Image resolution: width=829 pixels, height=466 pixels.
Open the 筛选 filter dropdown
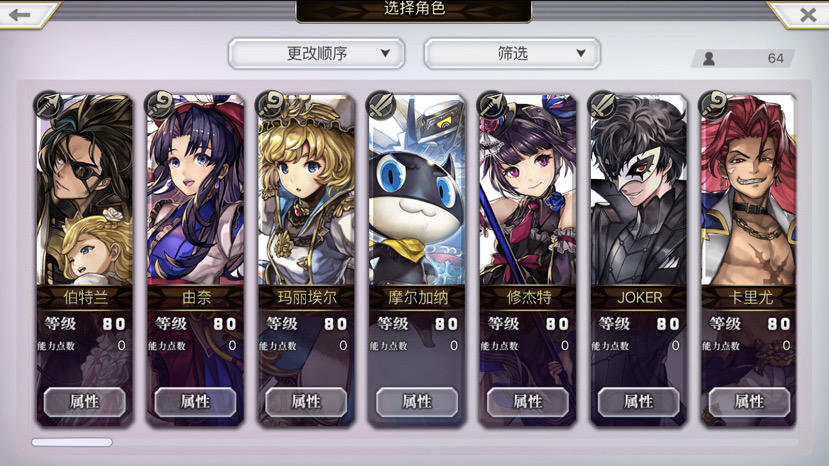point(512,53)
